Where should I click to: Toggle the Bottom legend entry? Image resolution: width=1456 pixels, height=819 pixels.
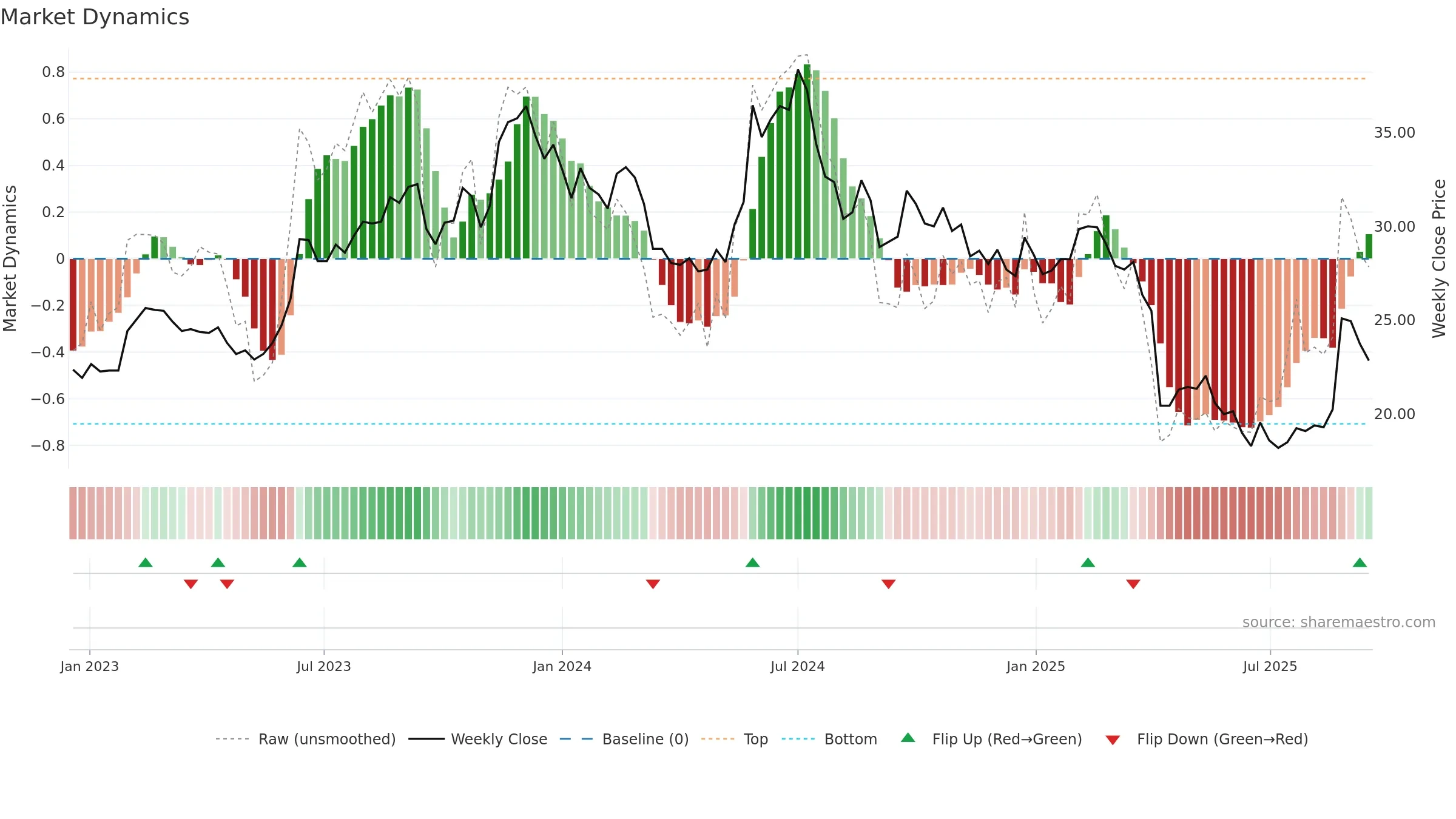pos(829,739)
